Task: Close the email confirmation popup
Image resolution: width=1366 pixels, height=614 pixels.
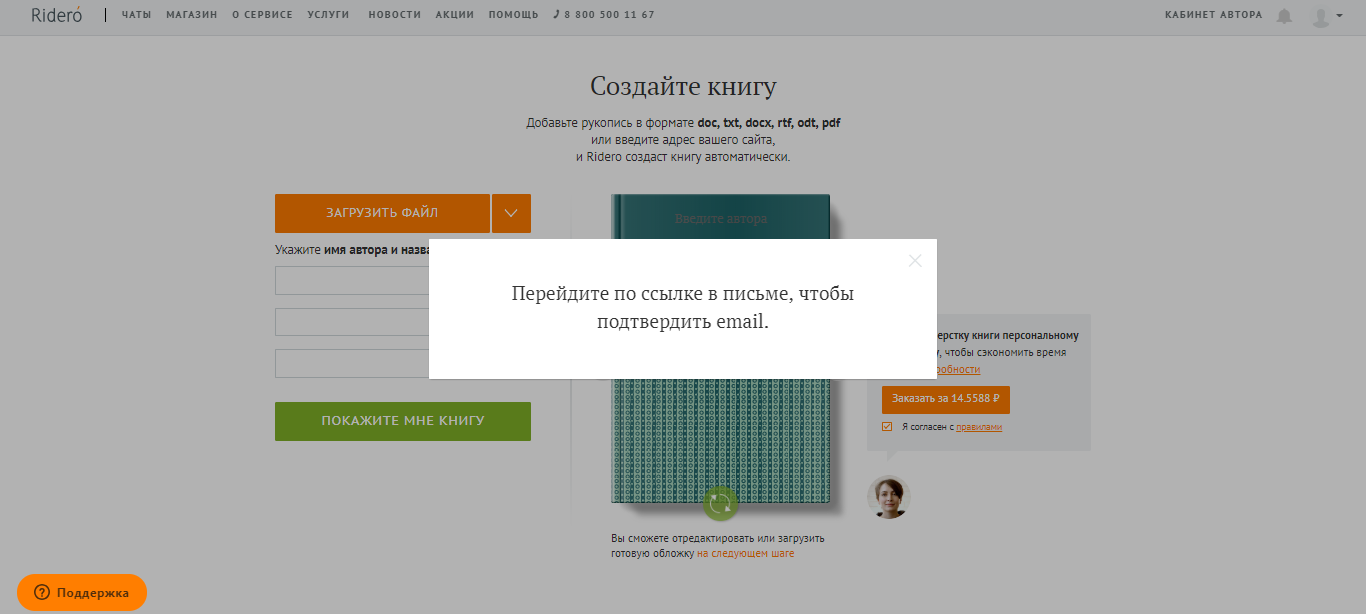Action: pyautogui.click(x=914, y=261)
